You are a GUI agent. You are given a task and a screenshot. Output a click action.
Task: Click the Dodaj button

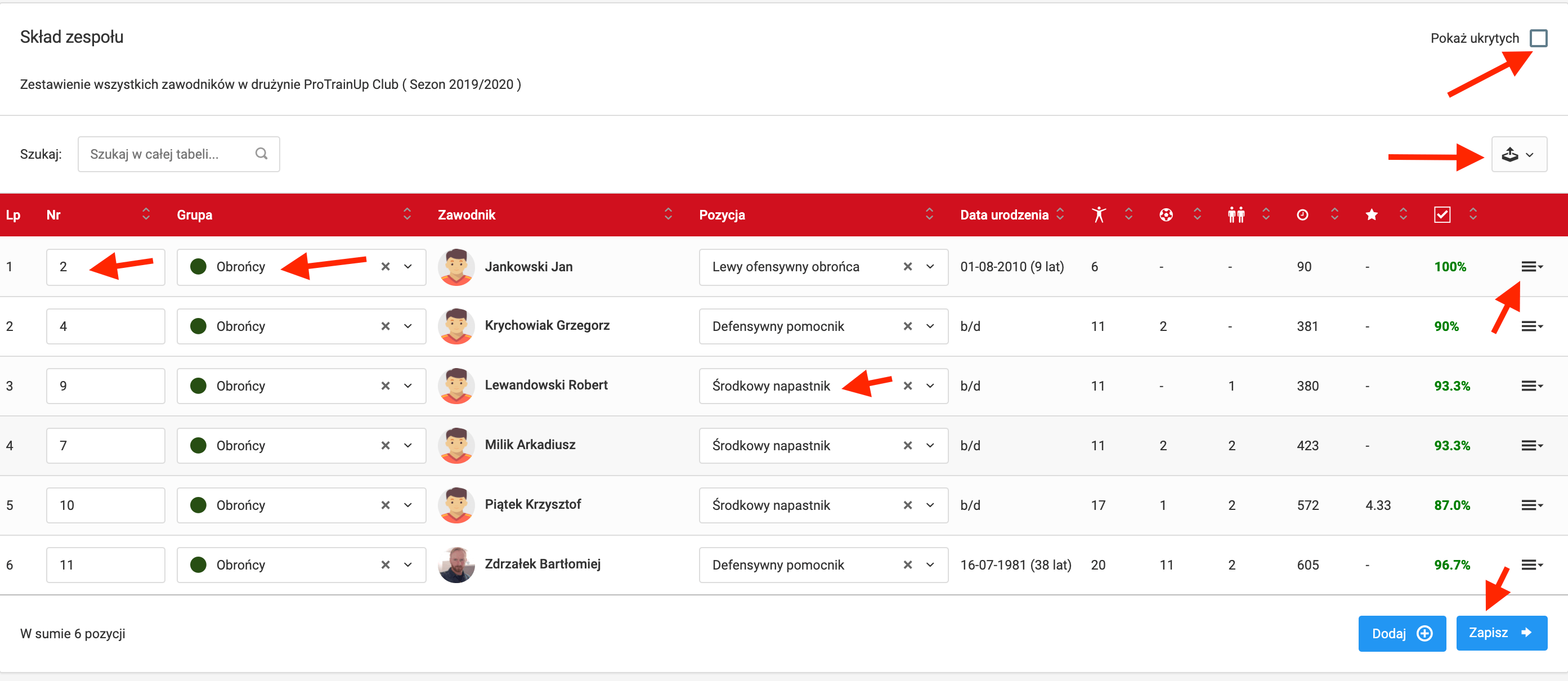click(1401, 634)
